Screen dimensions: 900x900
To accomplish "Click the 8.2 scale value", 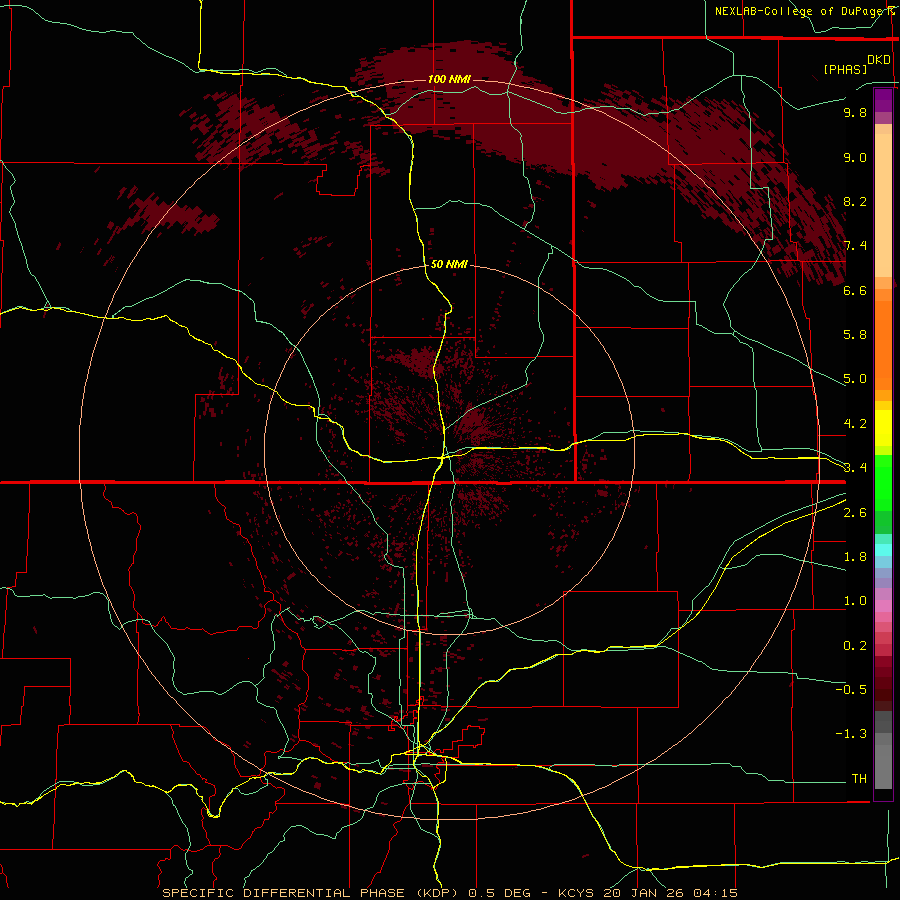I will 855,201.
